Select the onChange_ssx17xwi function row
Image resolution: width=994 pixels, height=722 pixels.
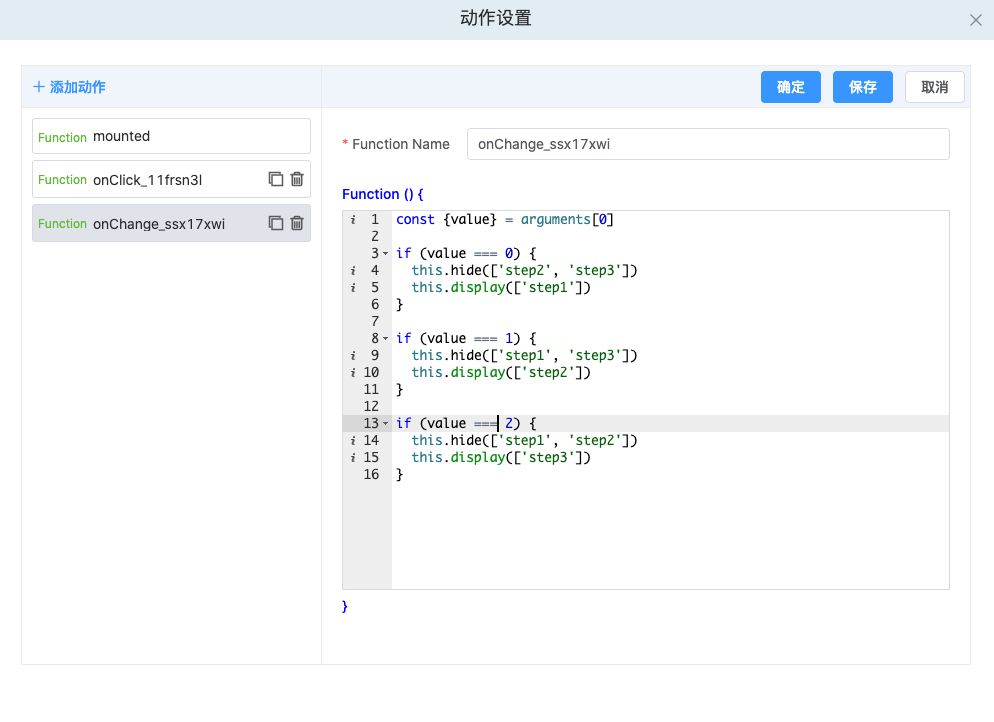click(x=171, y=223)
